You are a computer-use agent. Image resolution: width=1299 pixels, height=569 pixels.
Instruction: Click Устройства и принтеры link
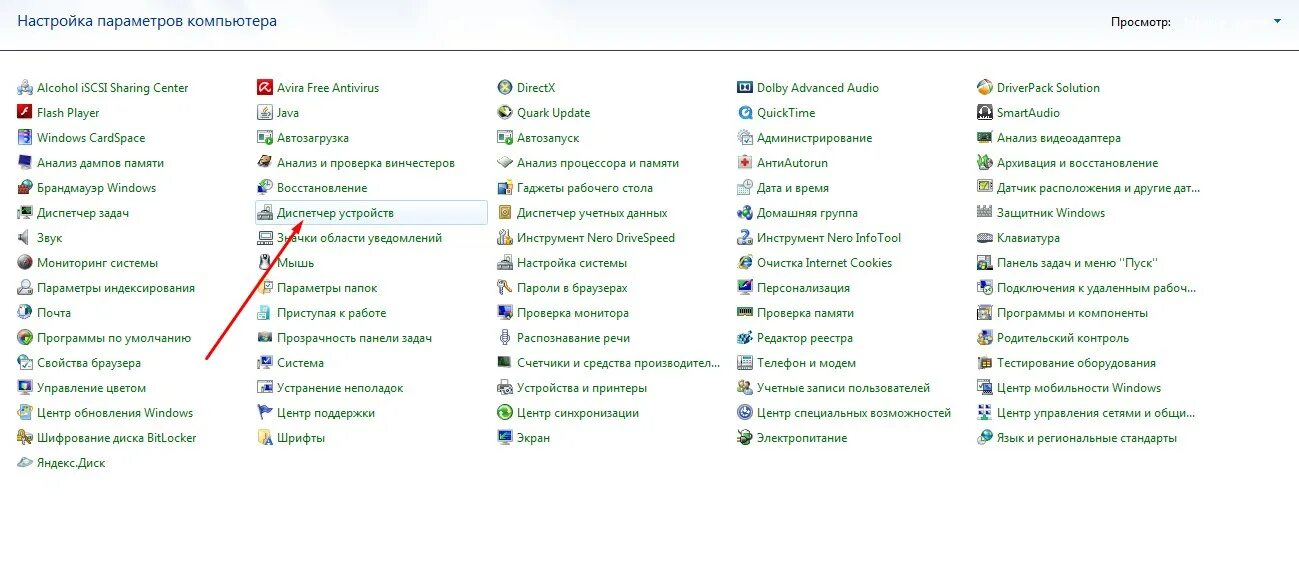click(582, 388)
